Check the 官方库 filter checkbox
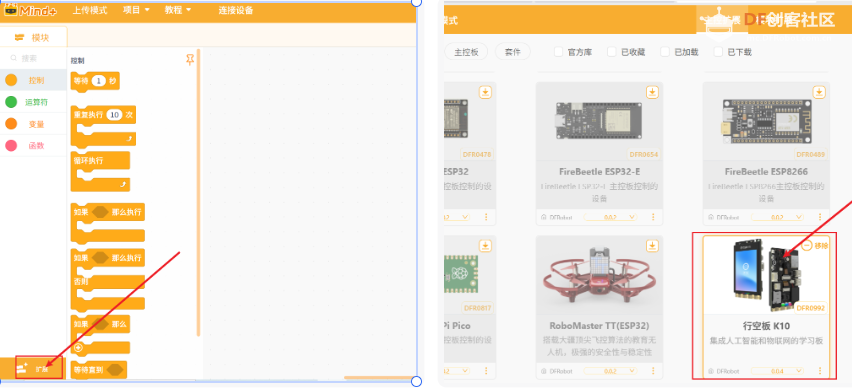Screen dimensions: 852x388 (x=558, y=52)
